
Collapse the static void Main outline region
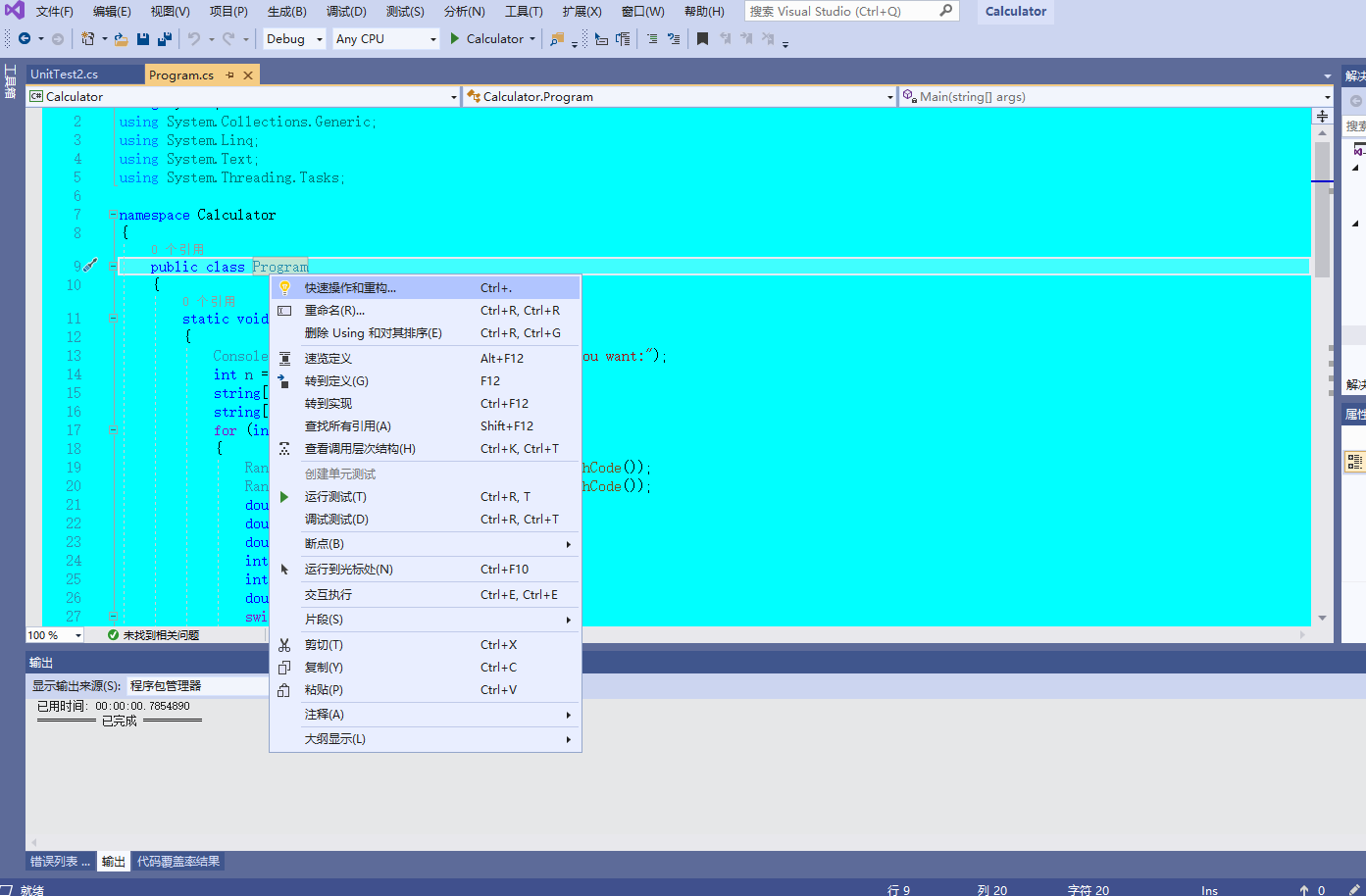click(113, 319)
